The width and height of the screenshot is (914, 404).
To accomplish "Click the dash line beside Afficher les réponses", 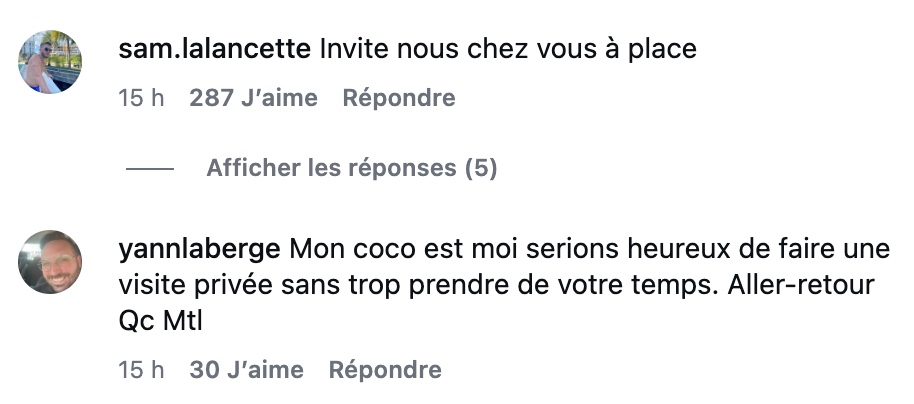I will [x=150, y=169].
